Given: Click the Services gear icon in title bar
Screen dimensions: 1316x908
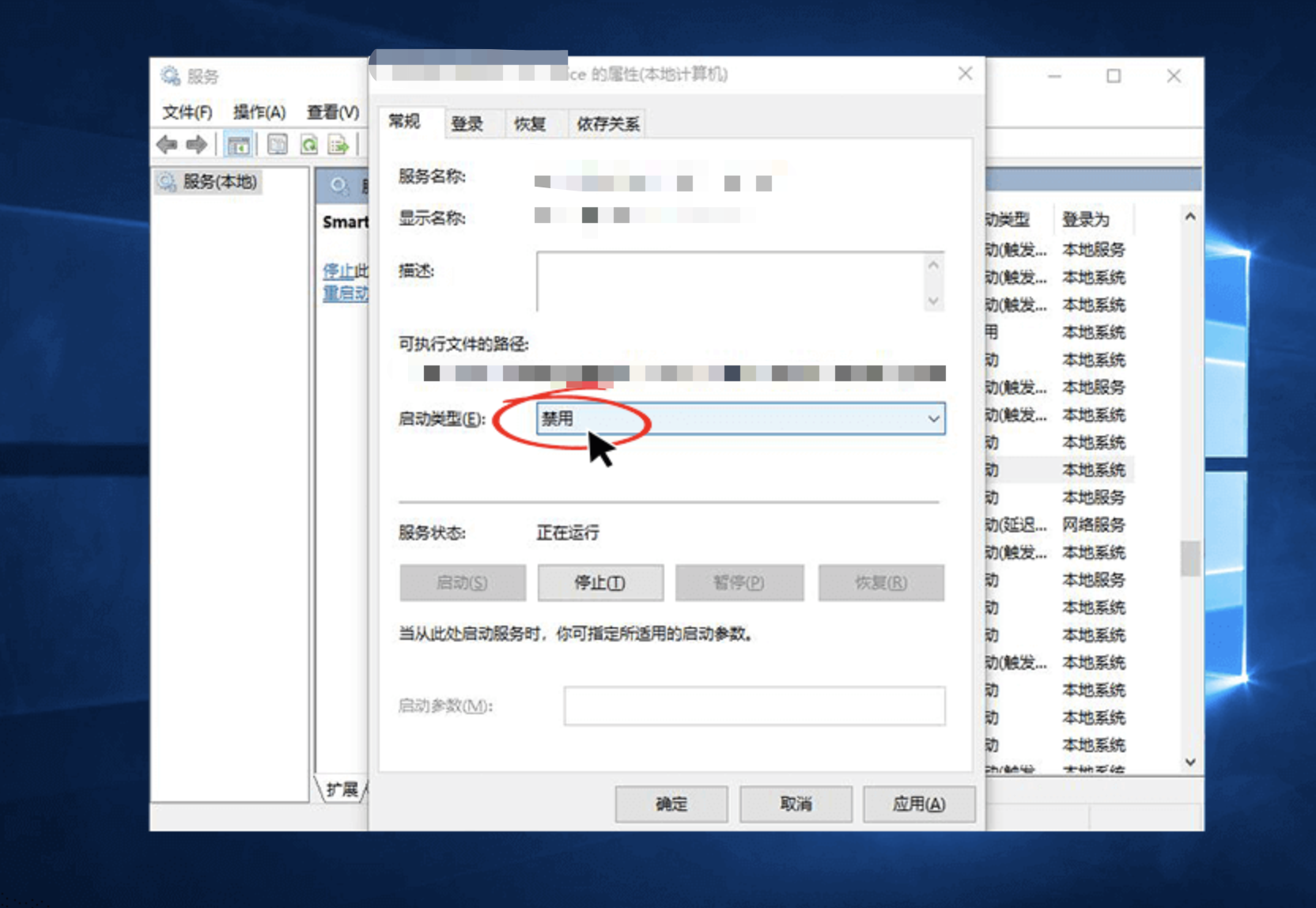Looking at the screenshot, I should (x=168, y=75).
